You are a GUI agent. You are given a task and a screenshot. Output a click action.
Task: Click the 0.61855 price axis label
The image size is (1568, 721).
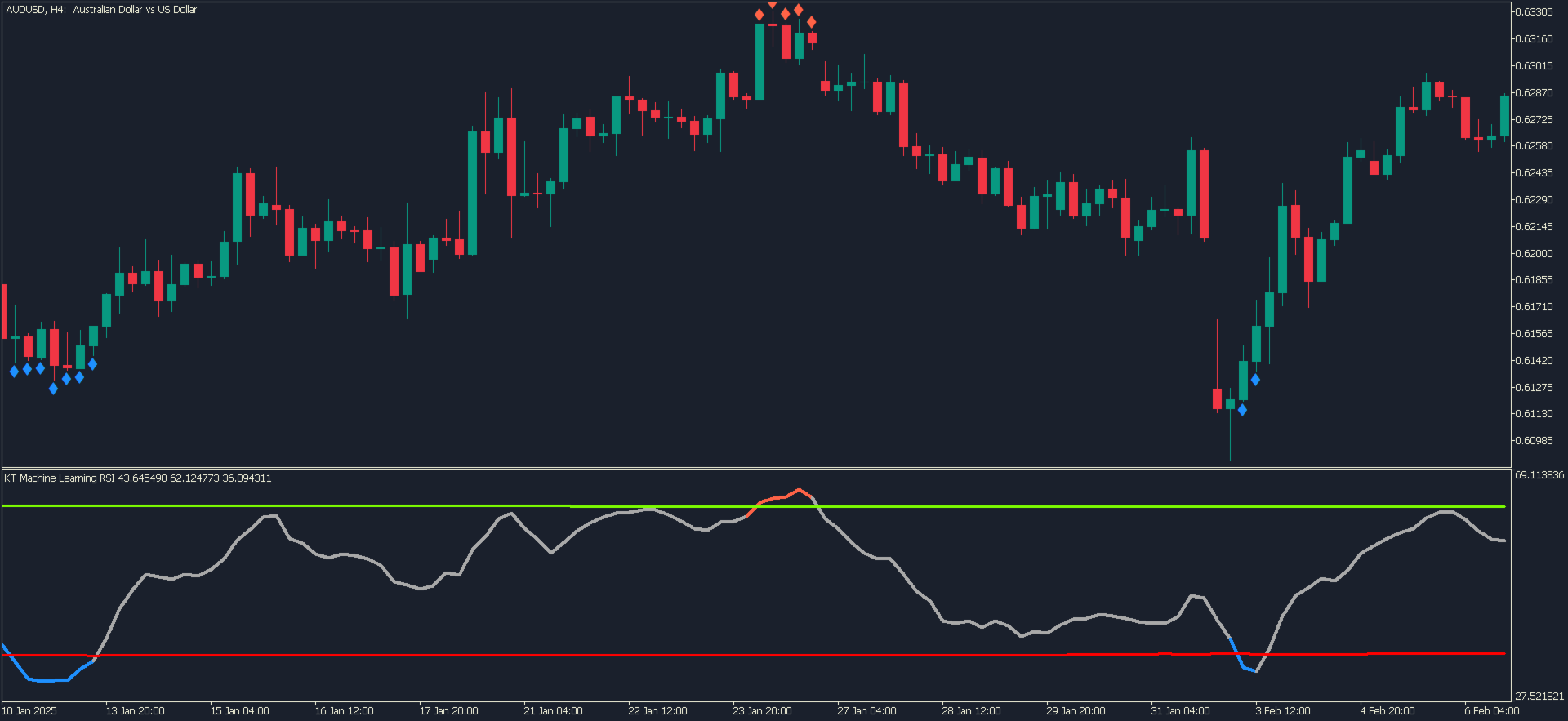click(1534, 280)
